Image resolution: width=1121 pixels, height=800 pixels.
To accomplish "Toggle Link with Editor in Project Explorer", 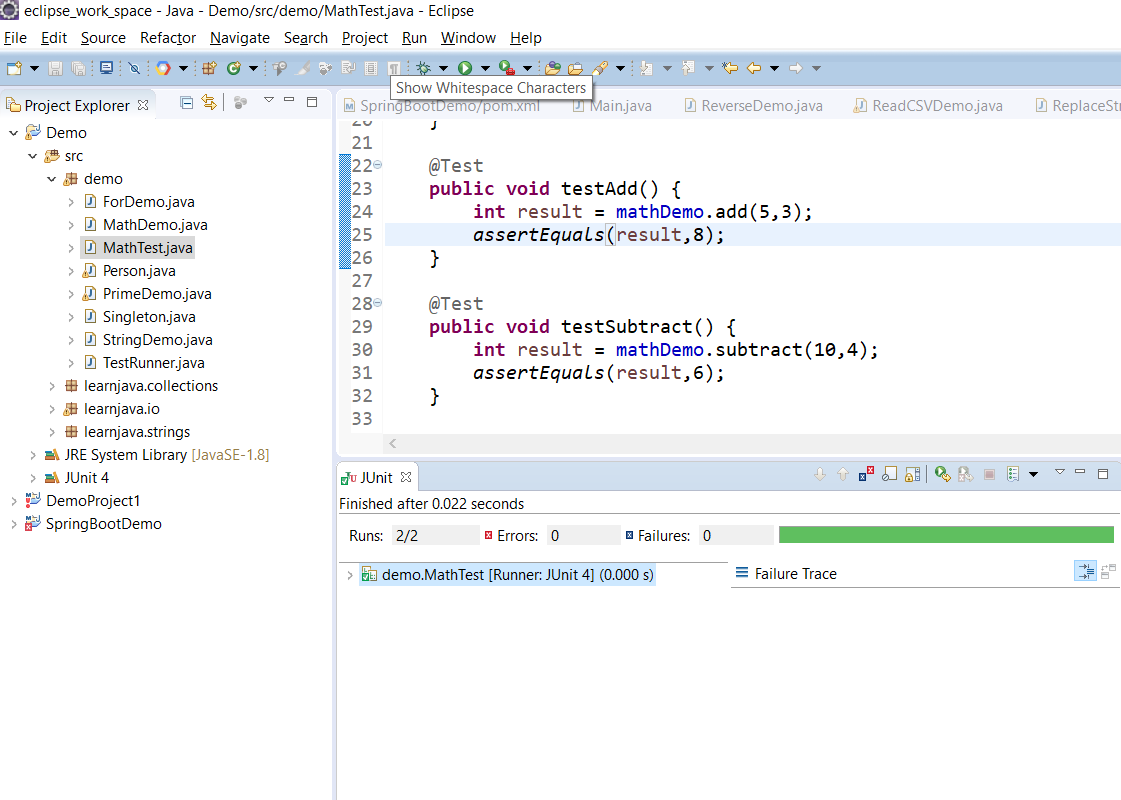I will (x=209, y=102).
